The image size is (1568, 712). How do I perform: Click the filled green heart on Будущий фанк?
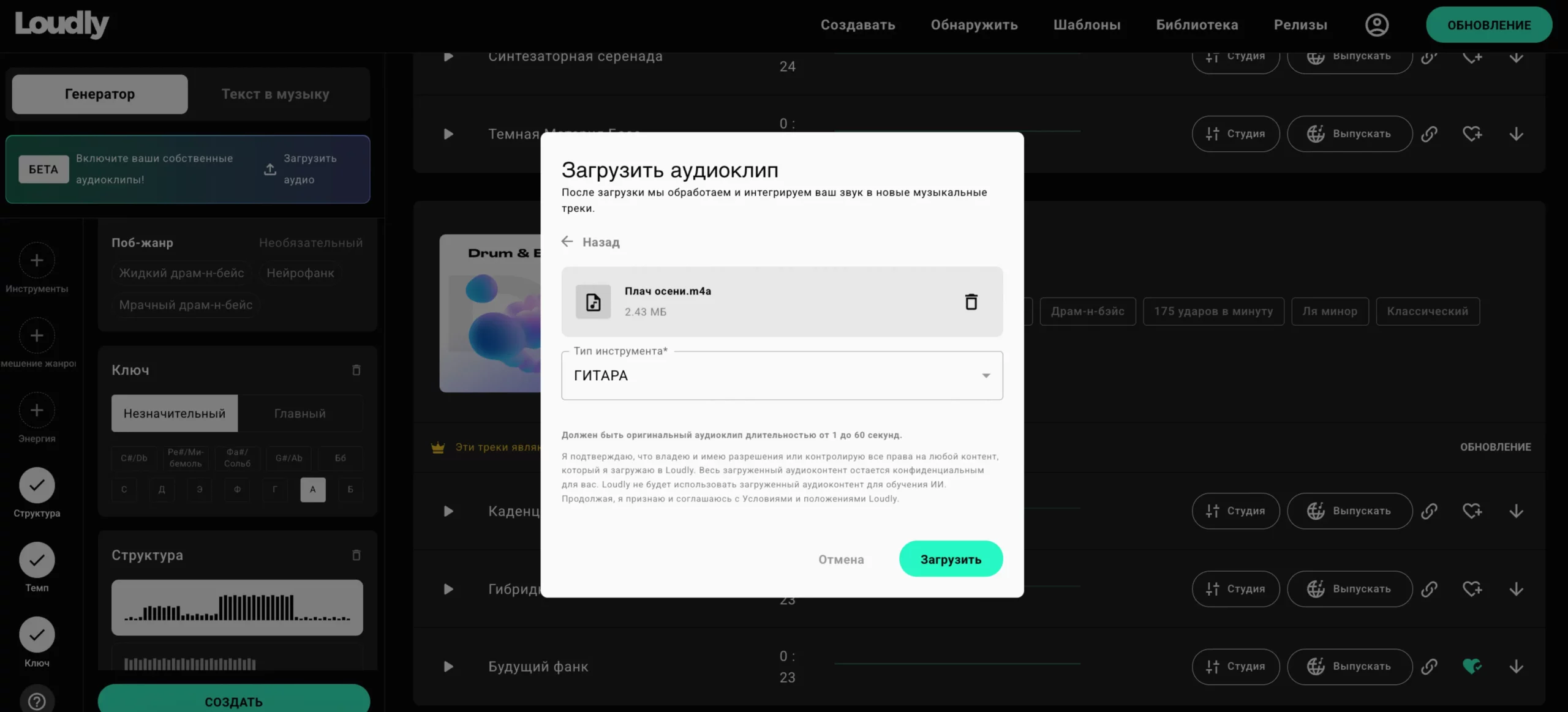click(1472, 666)
